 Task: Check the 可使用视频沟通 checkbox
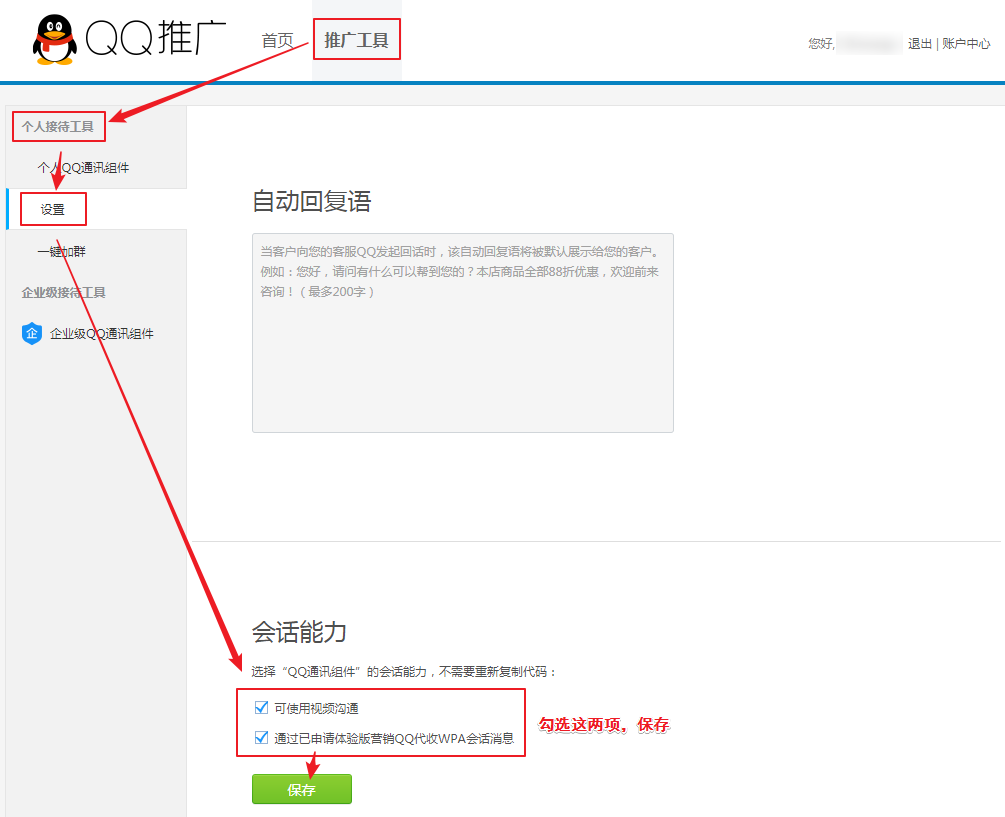pyautogui.click(x=262, y=707)
